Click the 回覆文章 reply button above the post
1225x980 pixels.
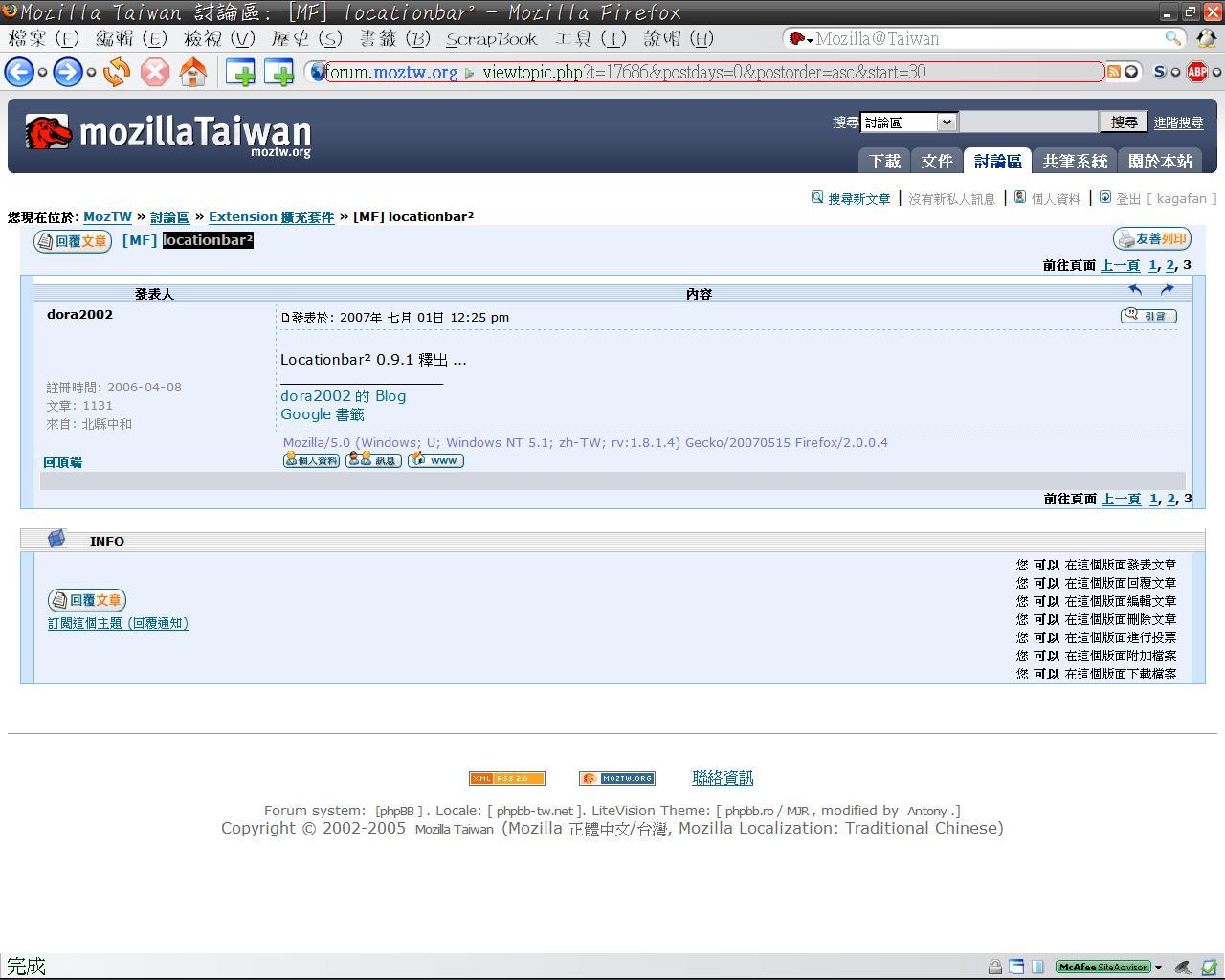73,241
